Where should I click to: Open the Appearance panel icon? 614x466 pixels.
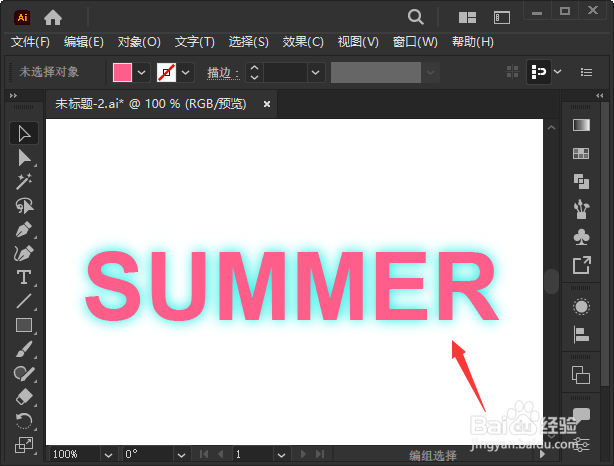coord(581,307)
